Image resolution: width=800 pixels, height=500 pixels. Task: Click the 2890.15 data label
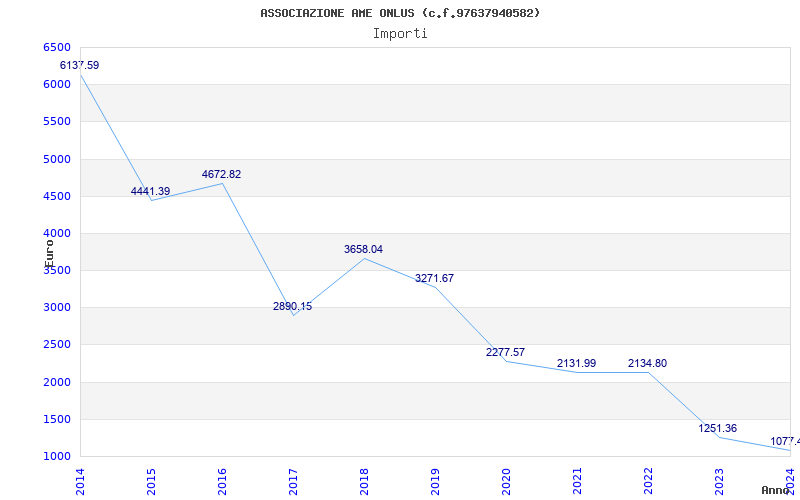pyautogui.click(x=292, y=307)
